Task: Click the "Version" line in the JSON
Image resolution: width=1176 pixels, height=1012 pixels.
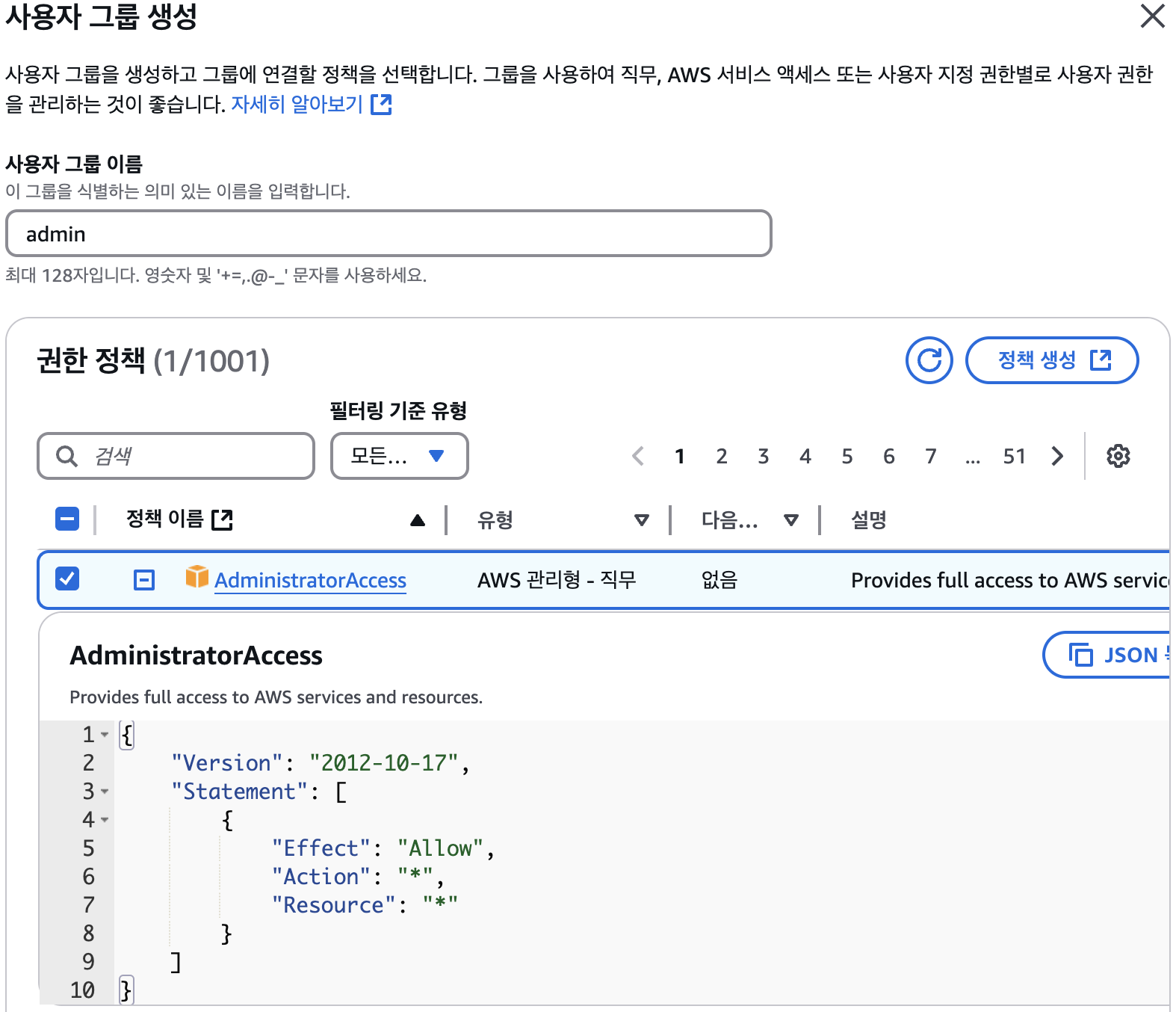Action: [320, 763]
